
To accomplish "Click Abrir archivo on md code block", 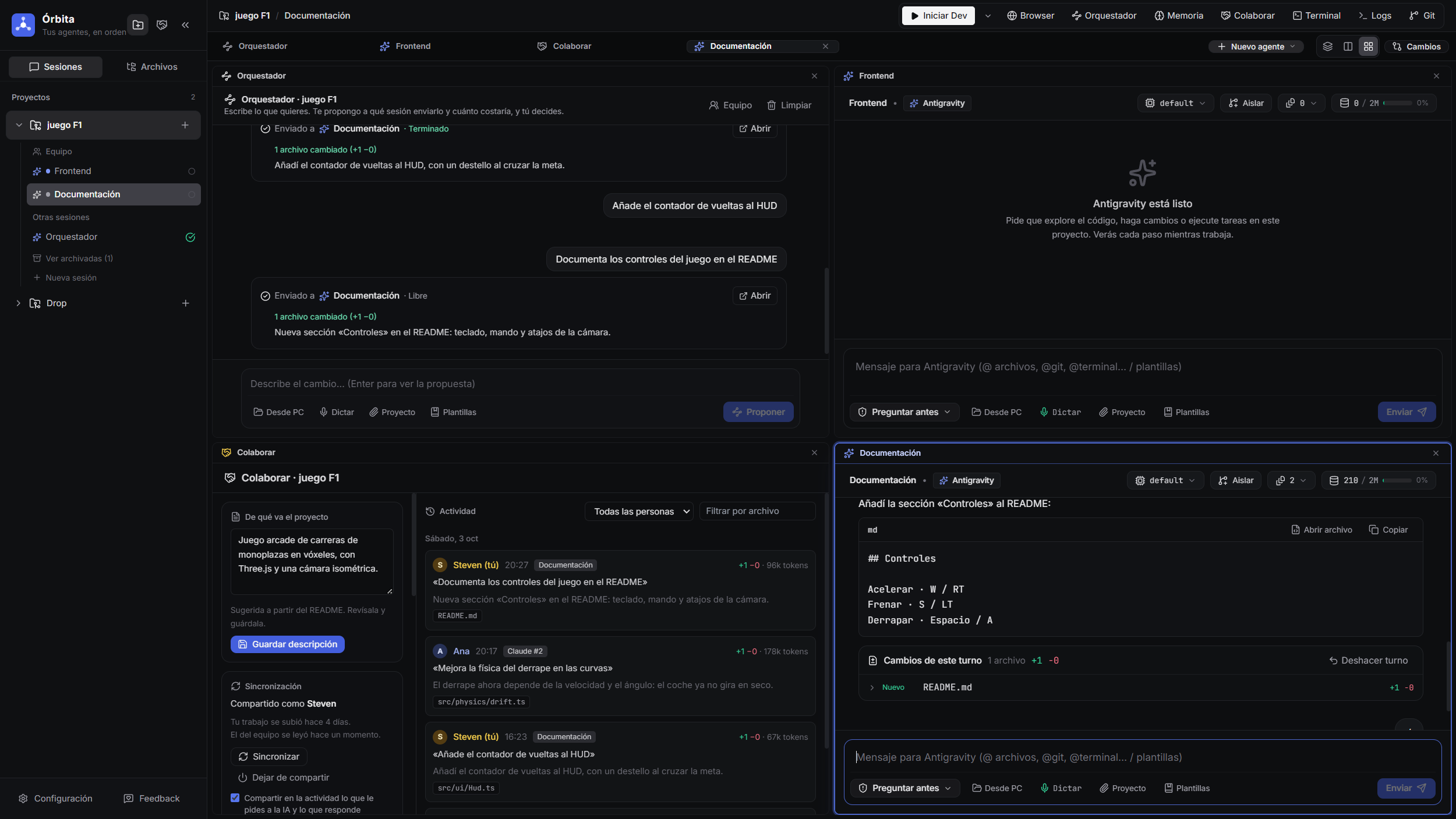I will 1322,530.
